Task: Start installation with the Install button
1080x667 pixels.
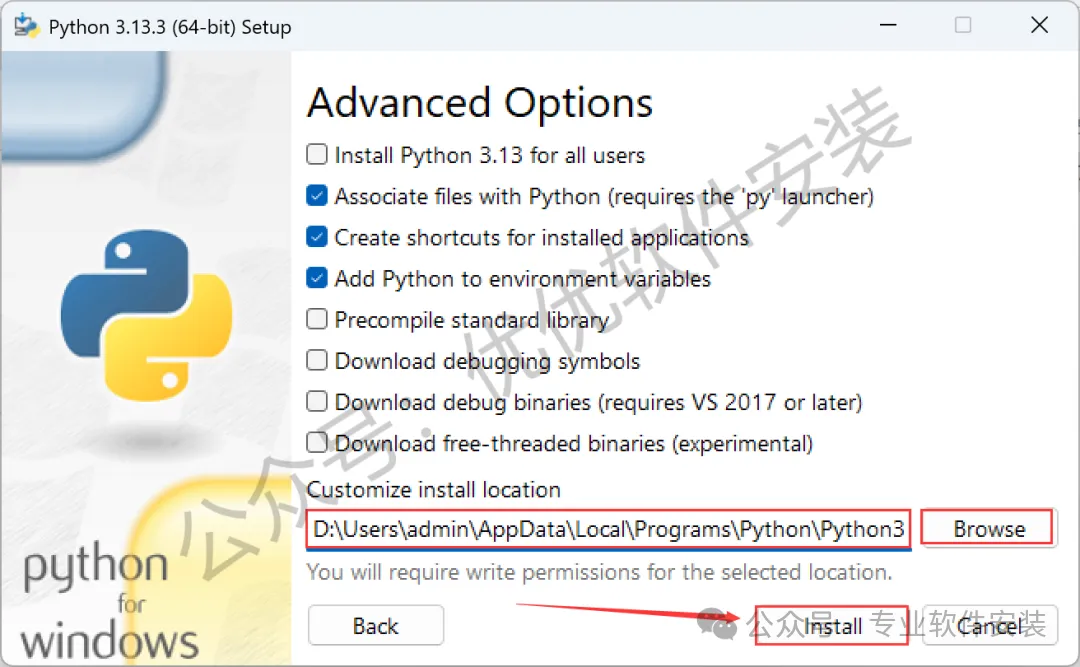Action: point(832,626)
